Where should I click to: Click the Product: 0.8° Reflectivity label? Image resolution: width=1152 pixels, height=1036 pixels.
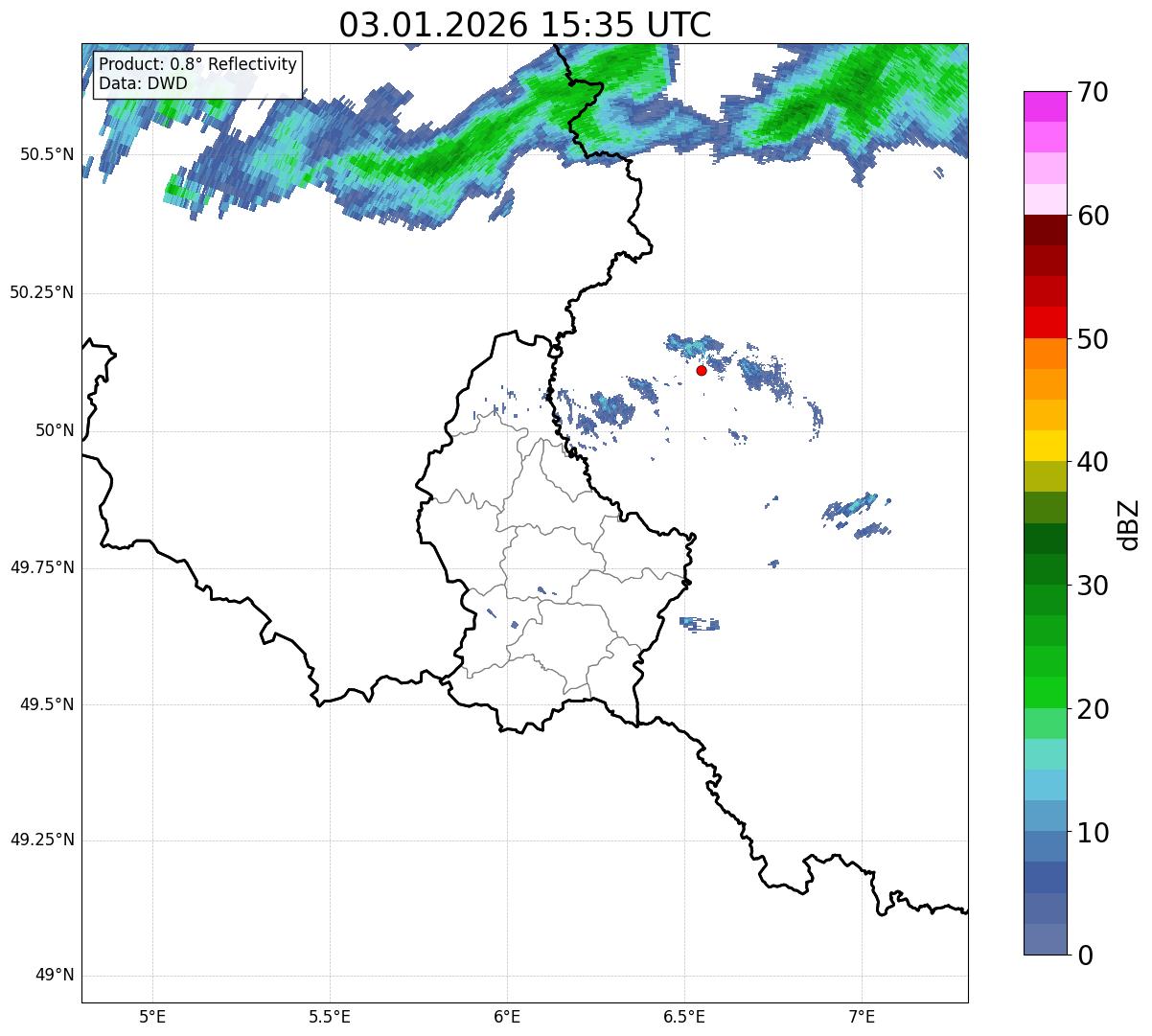(x=198, y=64)
